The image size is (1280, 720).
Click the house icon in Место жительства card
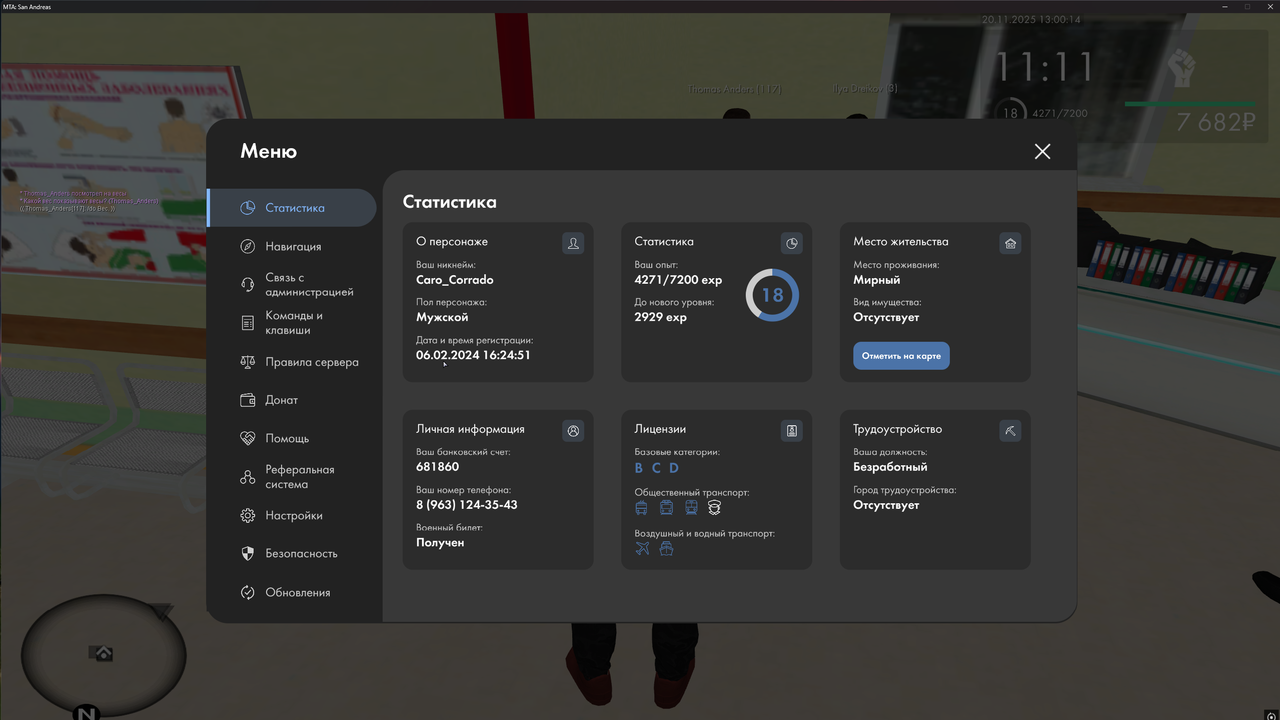(1010, 243)
